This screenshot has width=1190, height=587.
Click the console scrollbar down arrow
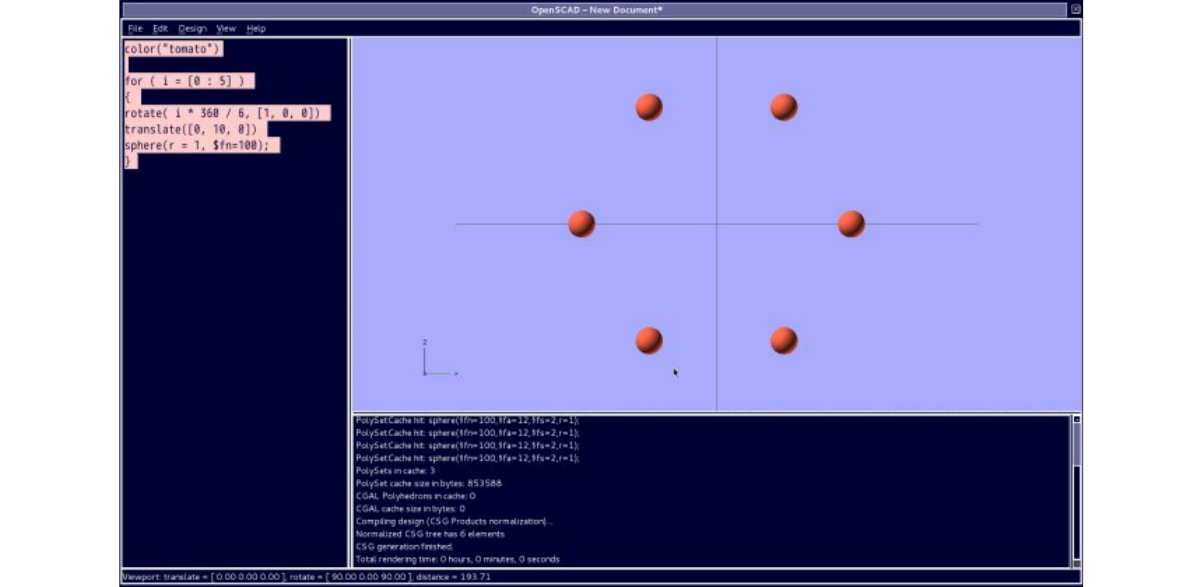coord(1076,563)
